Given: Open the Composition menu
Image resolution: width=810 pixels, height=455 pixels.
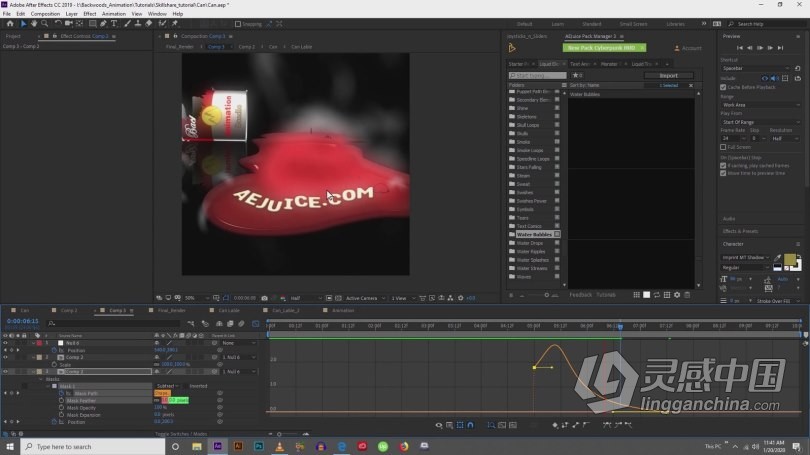Looking at the screenshot, I should click(x=45, y=14).
